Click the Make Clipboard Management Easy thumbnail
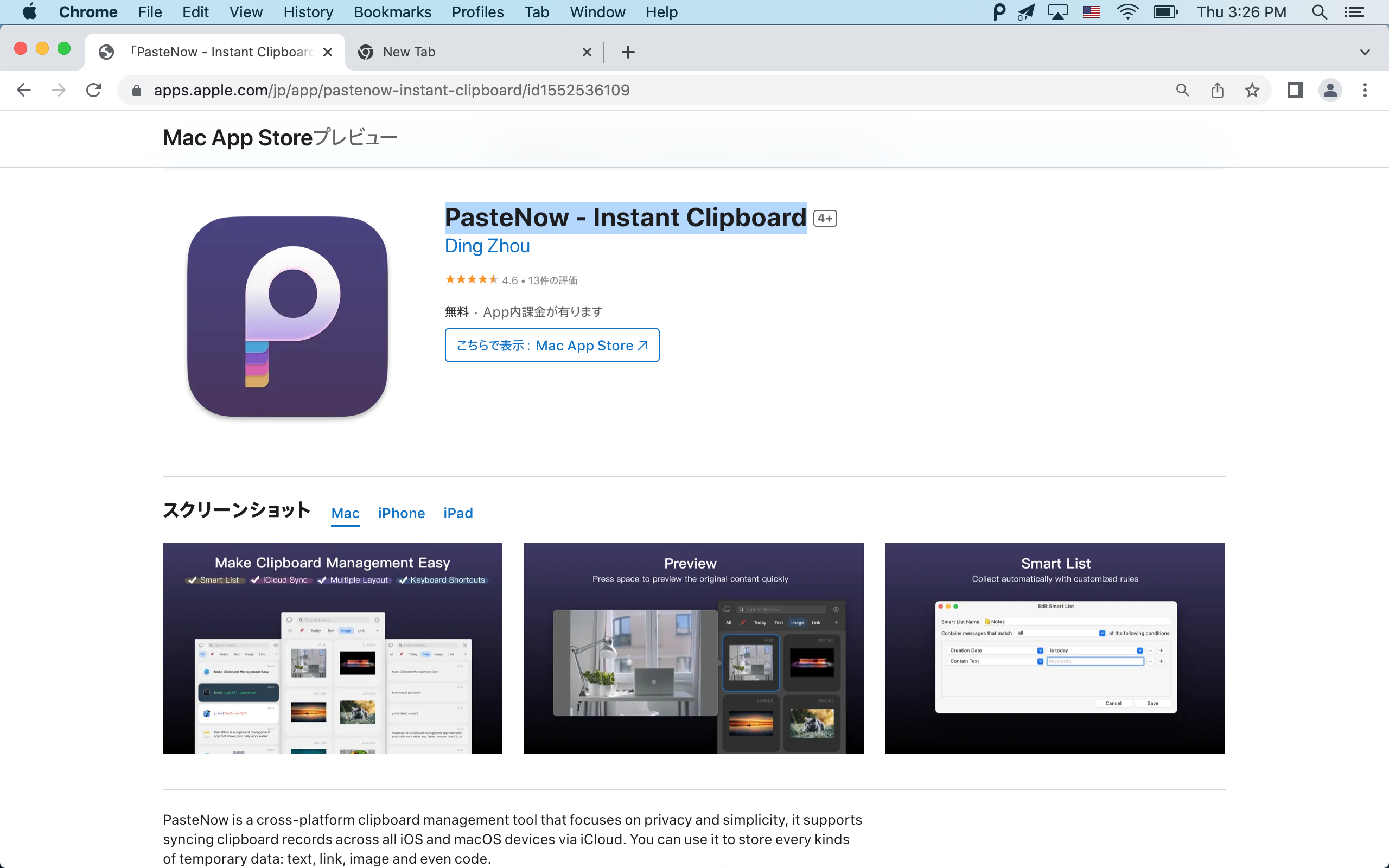Viewport: 1389px width, 868px height. 332,647
